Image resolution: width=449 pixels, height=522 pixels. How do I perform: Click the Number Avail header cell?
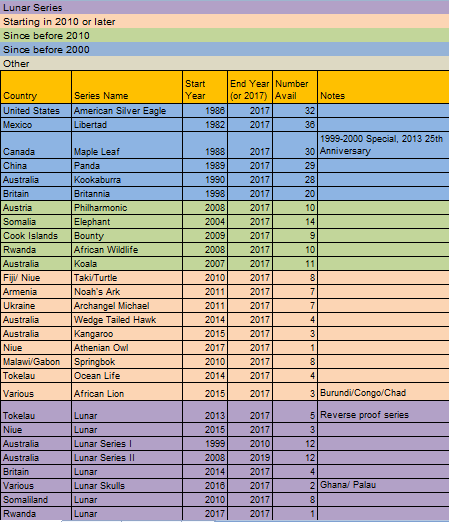[295, 87]
